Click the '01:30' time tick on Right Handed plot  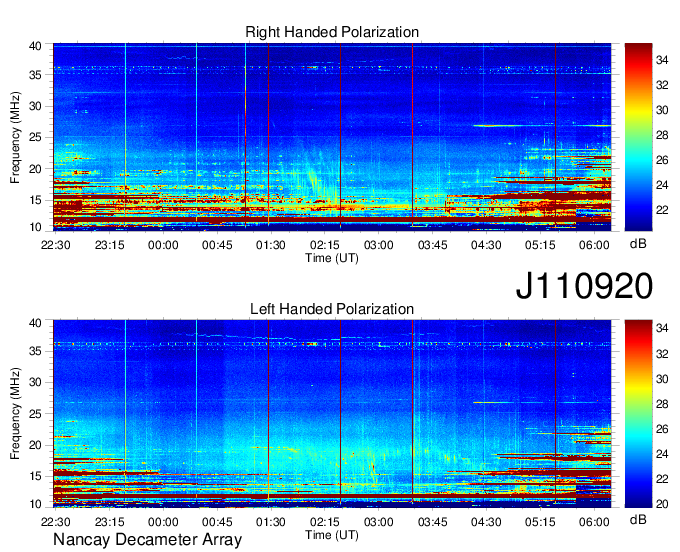click(271, 245)
